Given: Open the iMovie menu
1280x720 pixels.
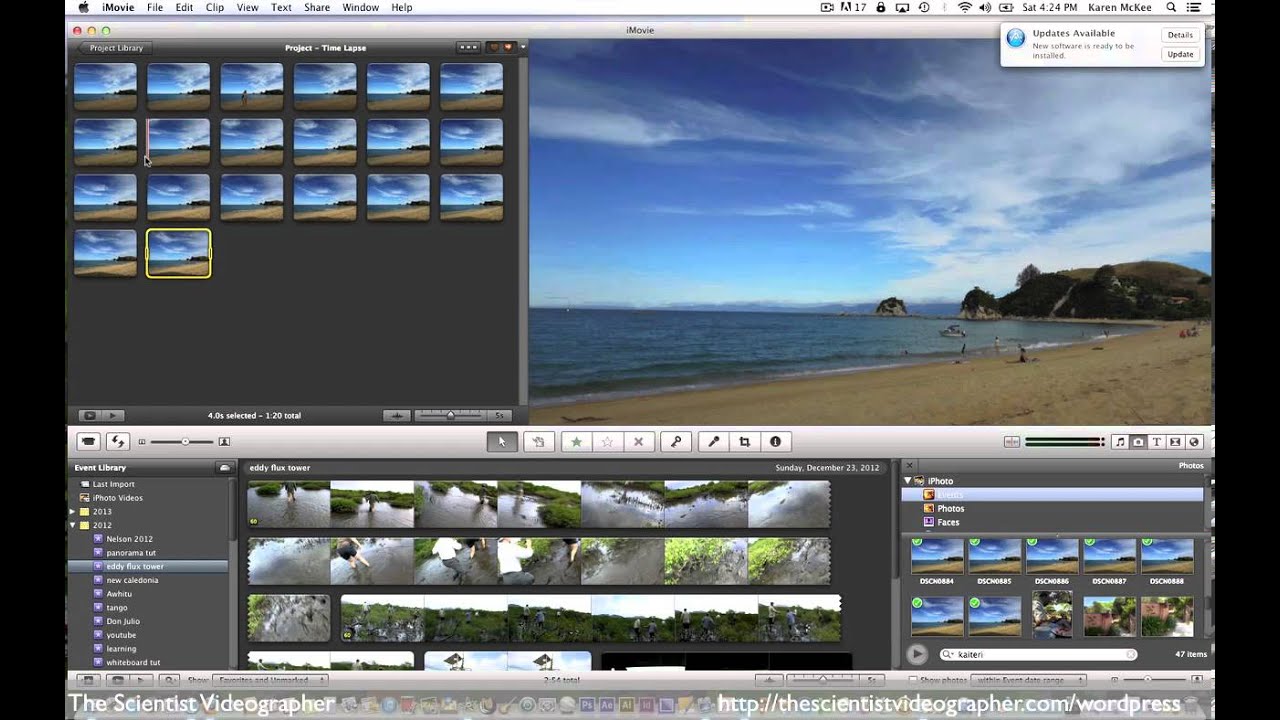Looking at the screenshot, I should tap(118, 7).
